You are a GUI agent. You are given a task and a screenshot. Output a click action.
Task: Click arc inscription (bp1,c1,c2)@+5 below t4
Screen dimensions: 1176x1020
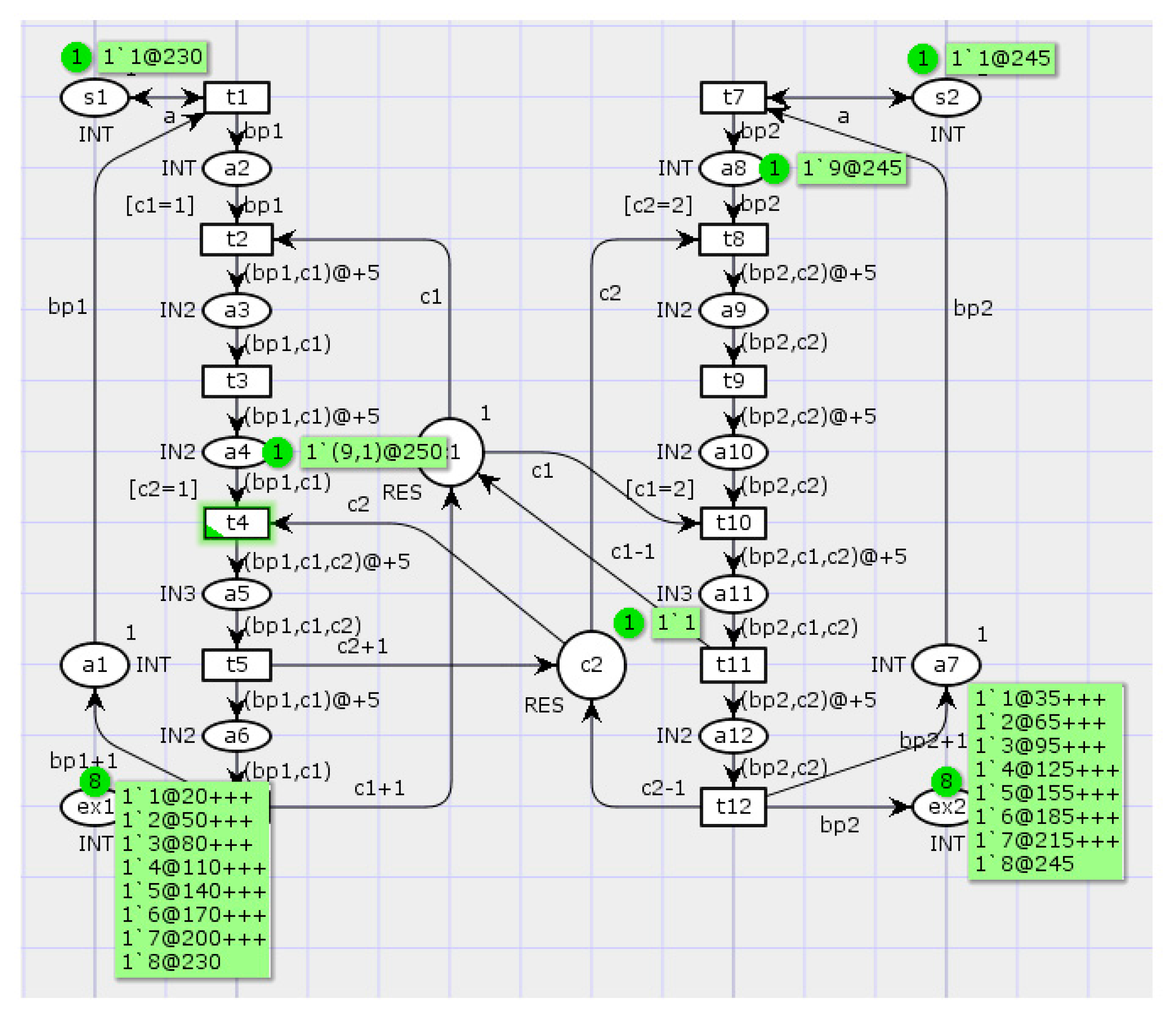pyautogui.click(x=327, y=562)
